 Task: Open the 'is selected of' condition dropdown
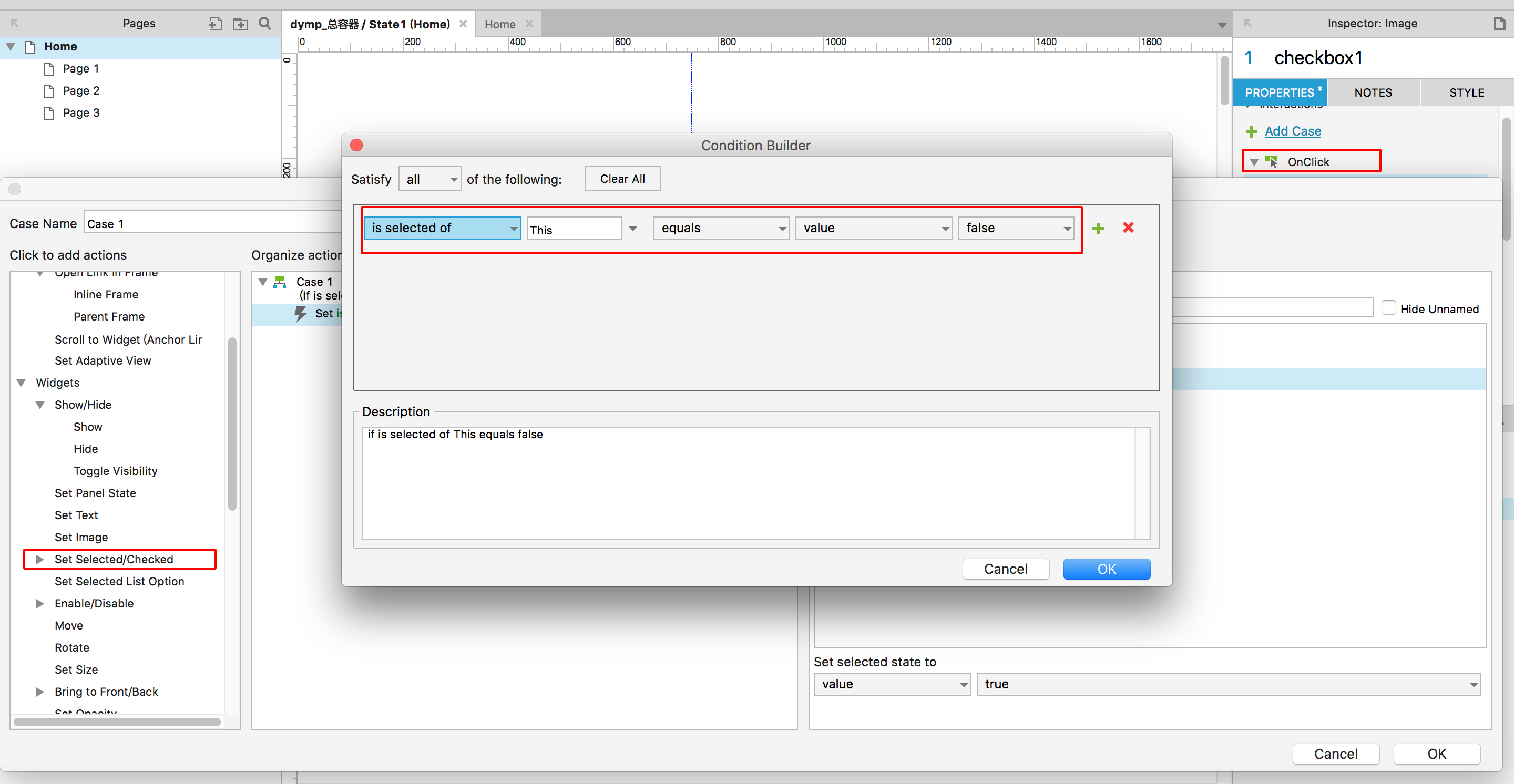point(442,228)
